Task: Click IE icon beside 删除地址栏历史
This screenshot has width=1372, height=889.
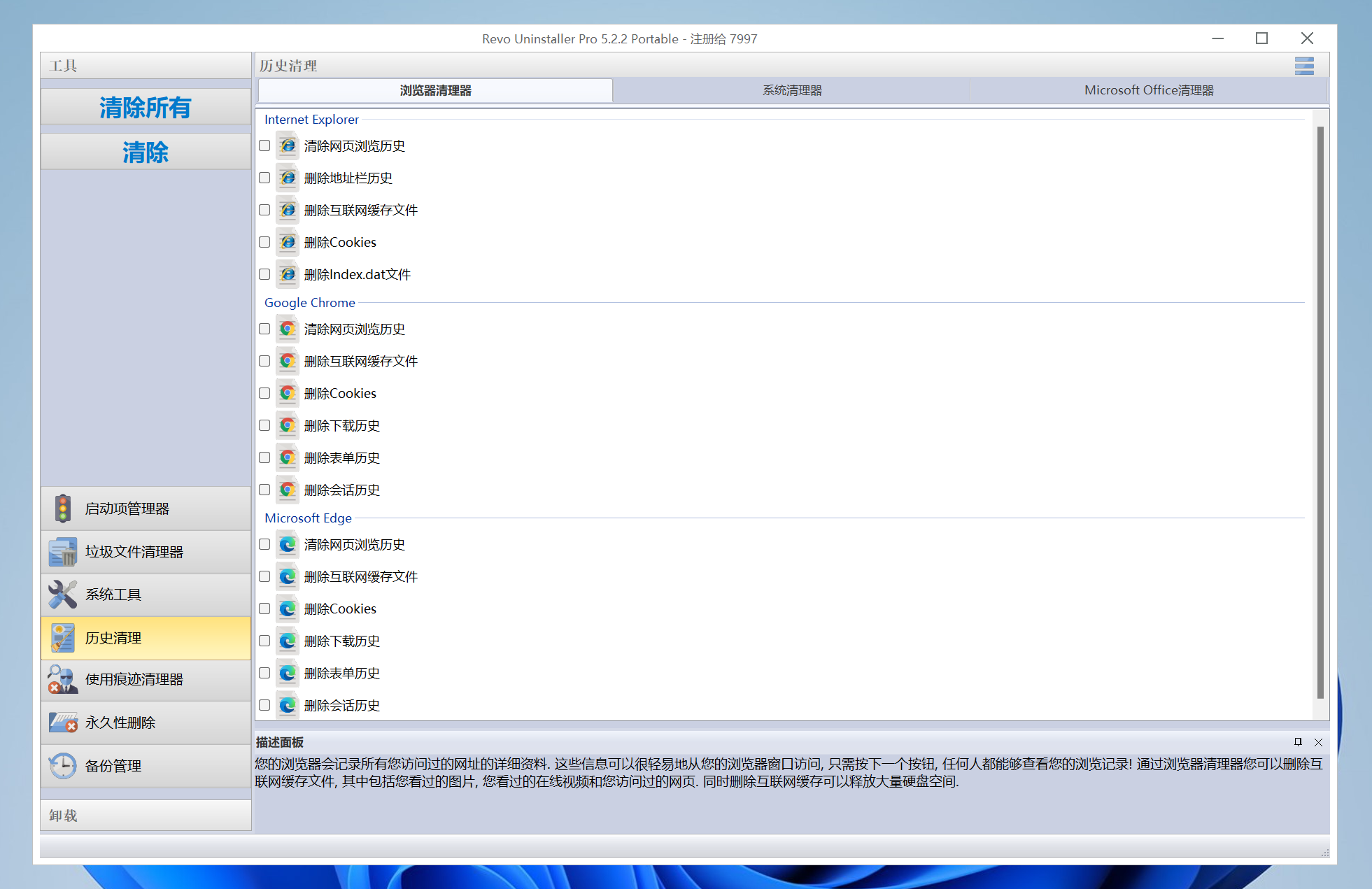Action: [288, 178]
